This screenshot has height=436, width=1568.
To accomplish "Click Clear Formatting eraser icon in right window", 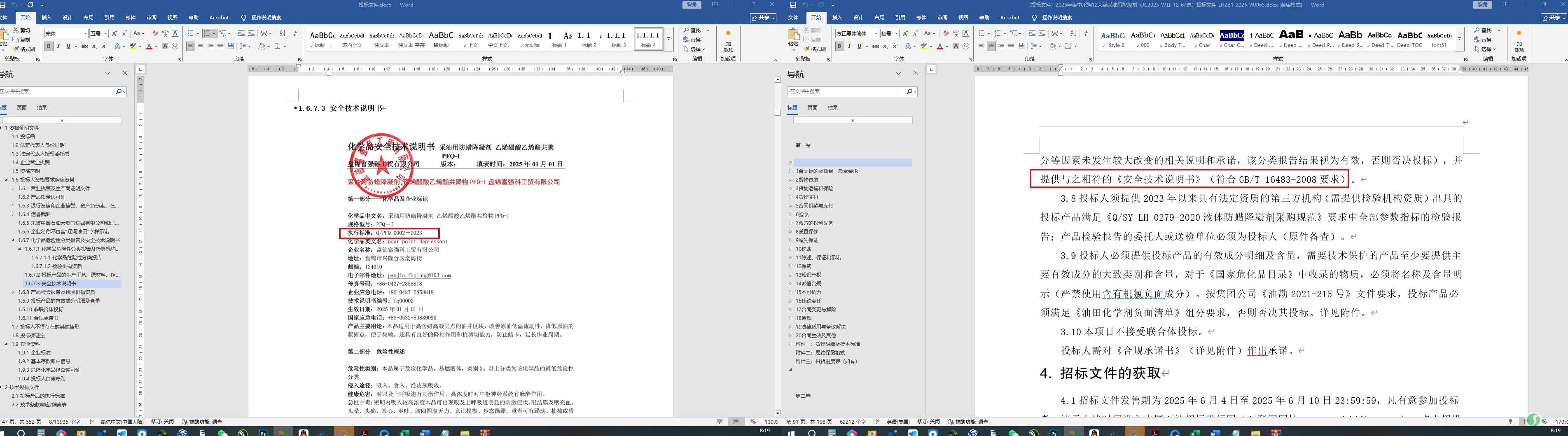I will click(x=946, y=33).
